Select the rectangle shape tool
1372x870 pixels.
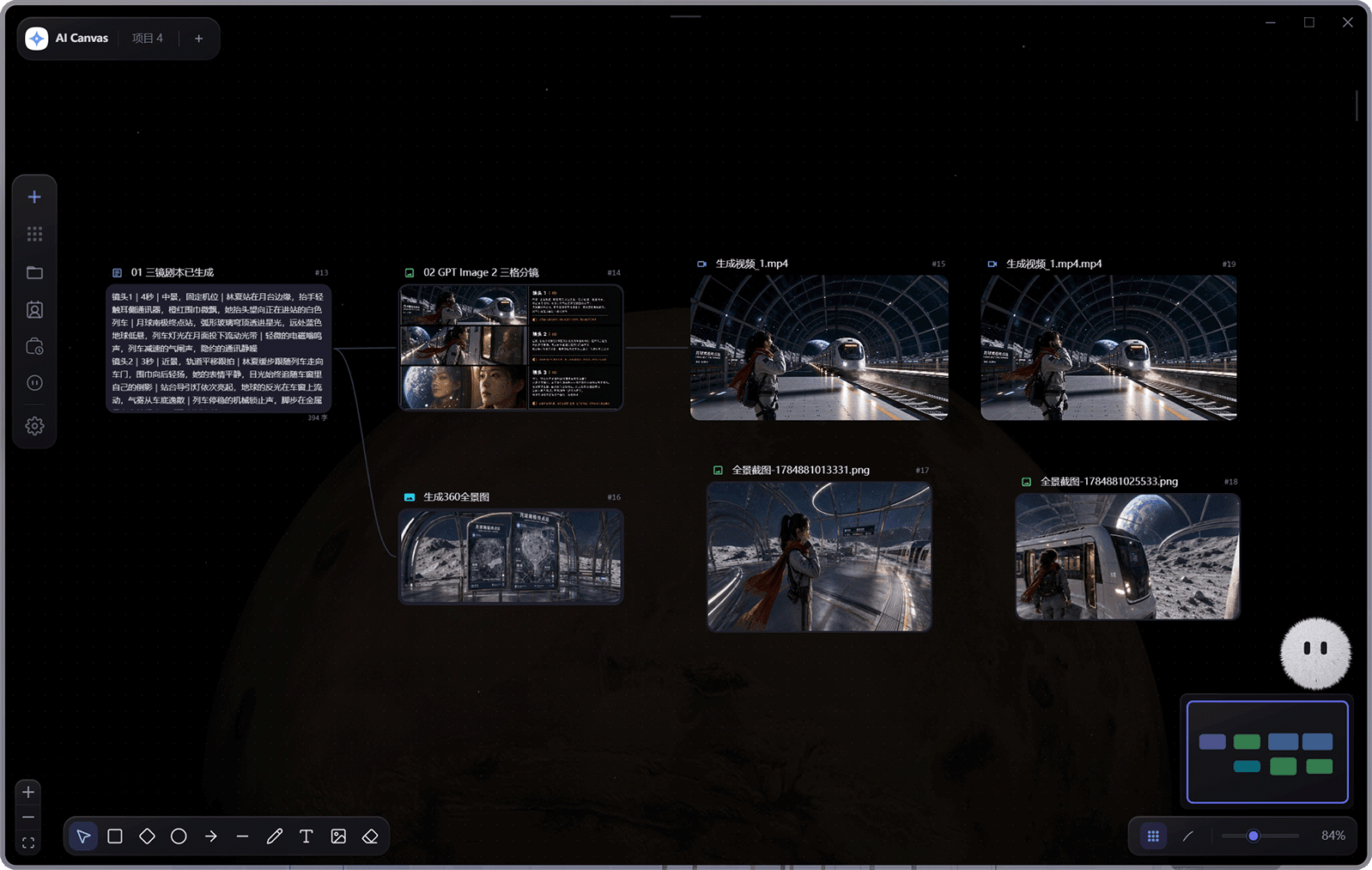coord(115,837)
